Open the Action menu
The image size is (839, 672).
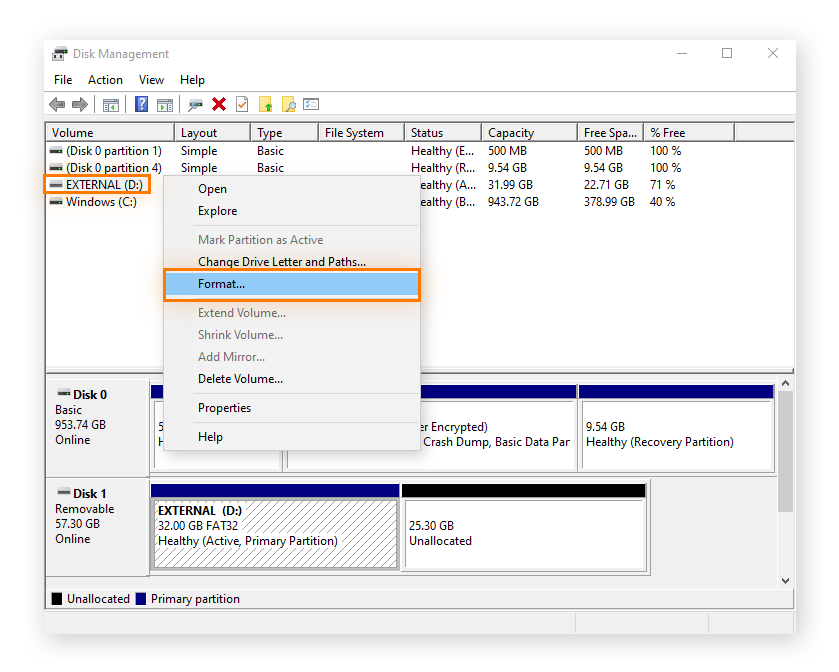tap(105, 79)
